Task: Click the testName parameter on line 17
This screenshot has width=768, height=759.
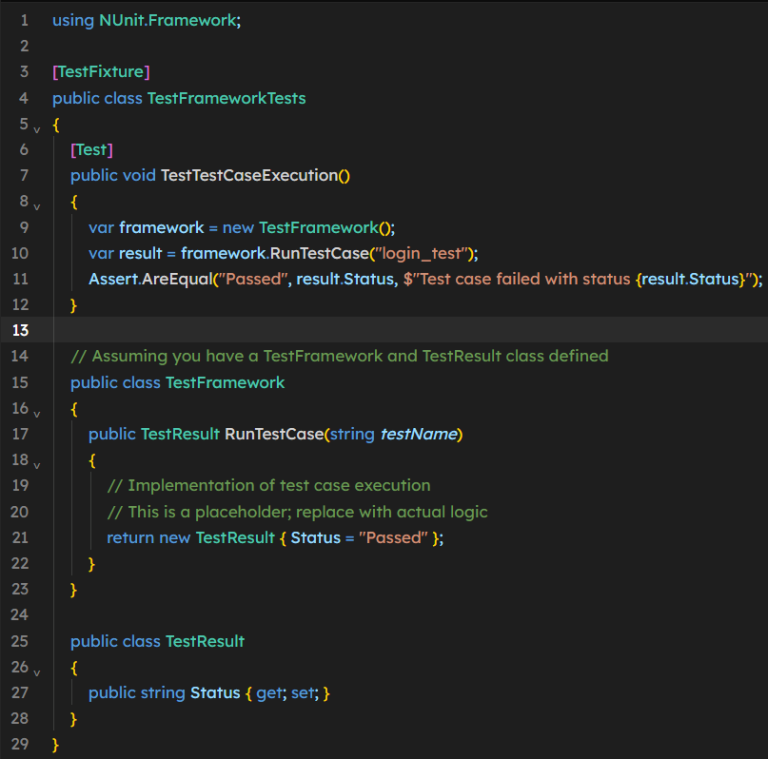Action: point(418,434)
